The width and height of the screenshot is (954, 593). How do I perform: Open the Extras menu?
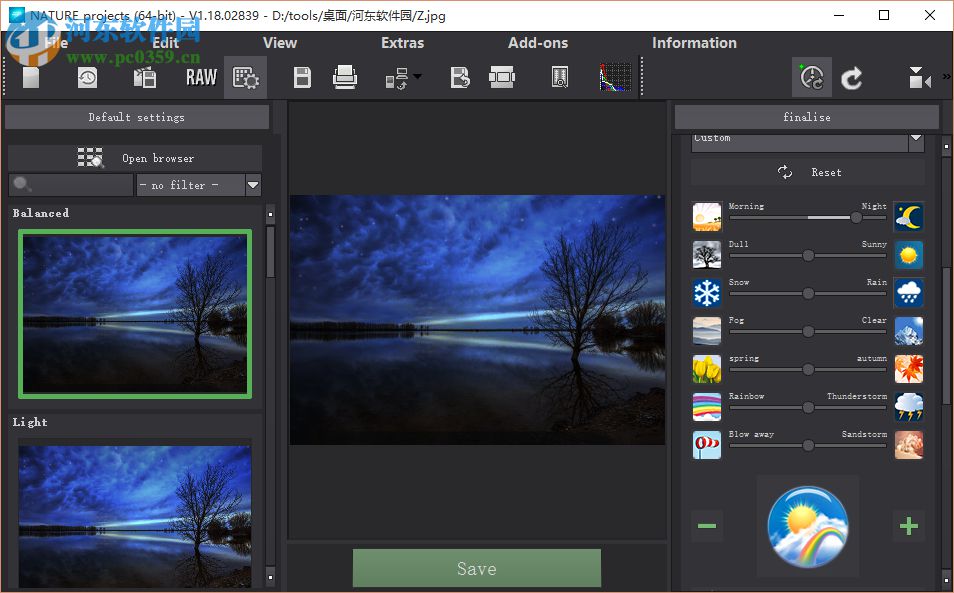[x=402, y=43]
